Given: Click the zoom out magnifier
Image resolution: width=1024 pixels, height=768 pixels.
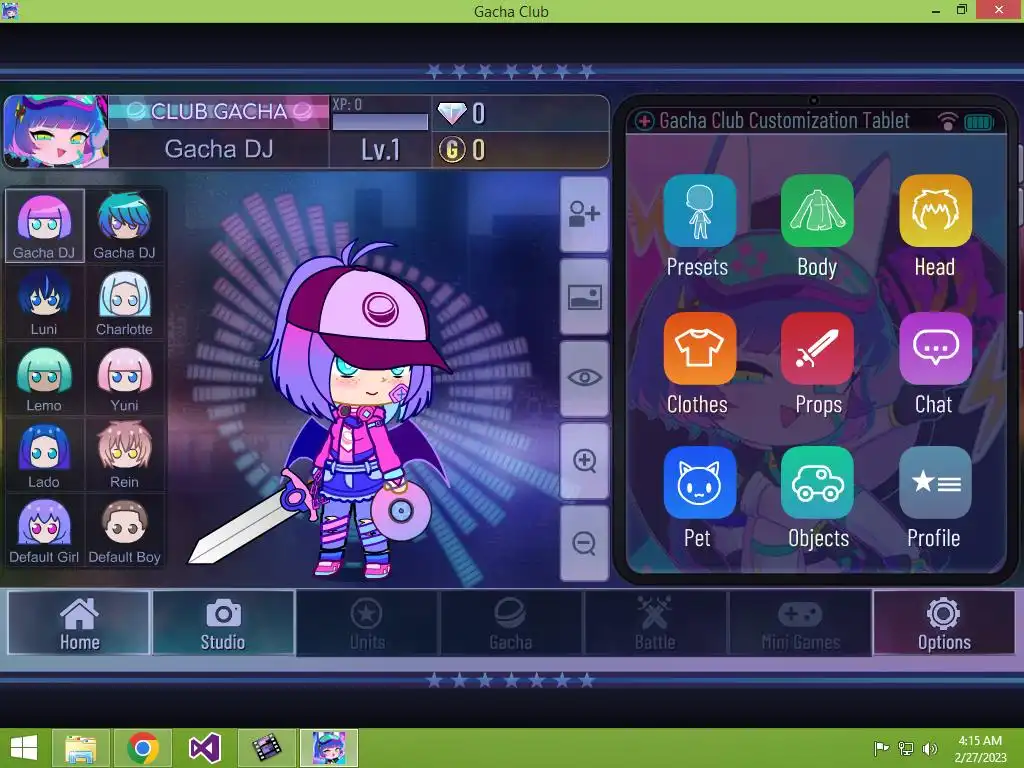Looking at the screenshot, I should pos(584,543).
